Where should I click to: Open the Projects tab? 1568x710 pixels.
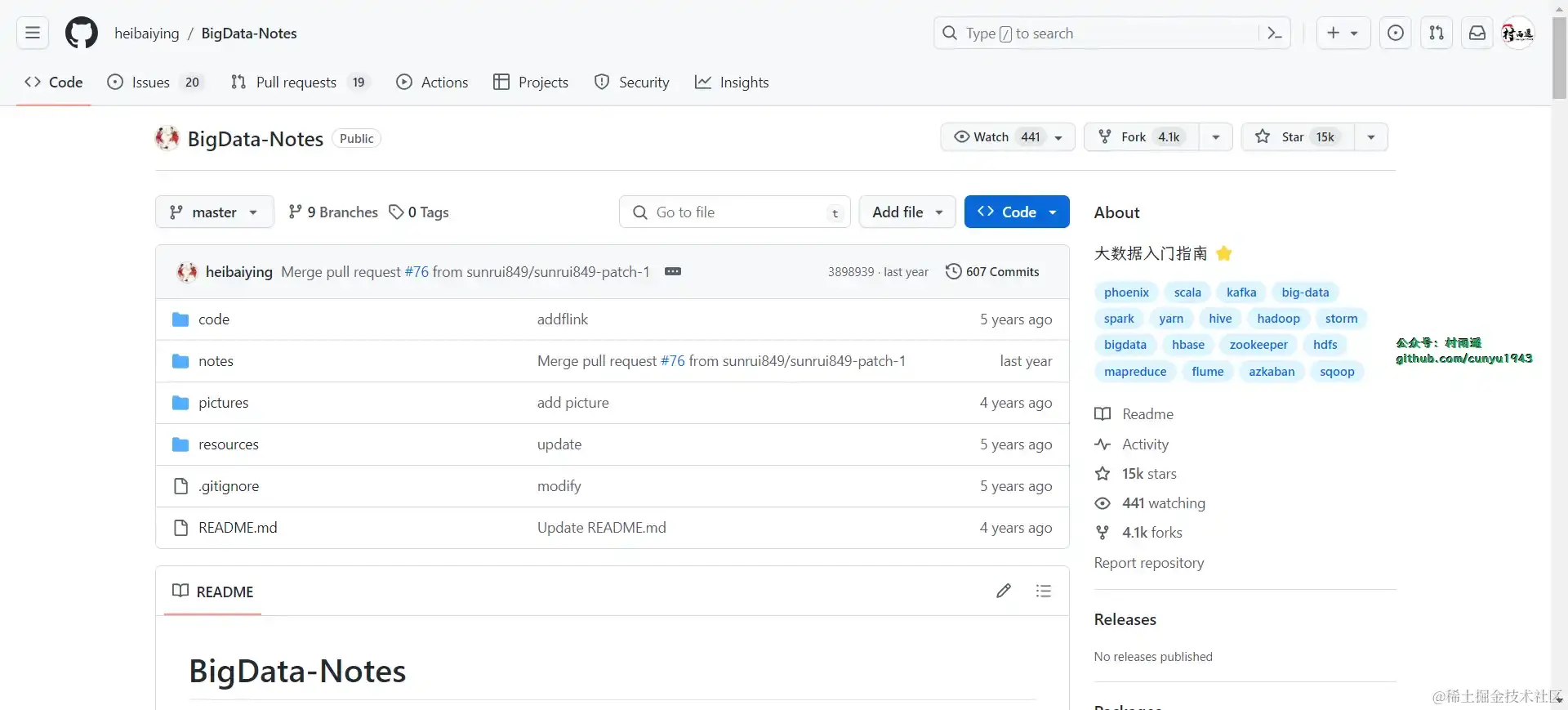click(531, 83)
